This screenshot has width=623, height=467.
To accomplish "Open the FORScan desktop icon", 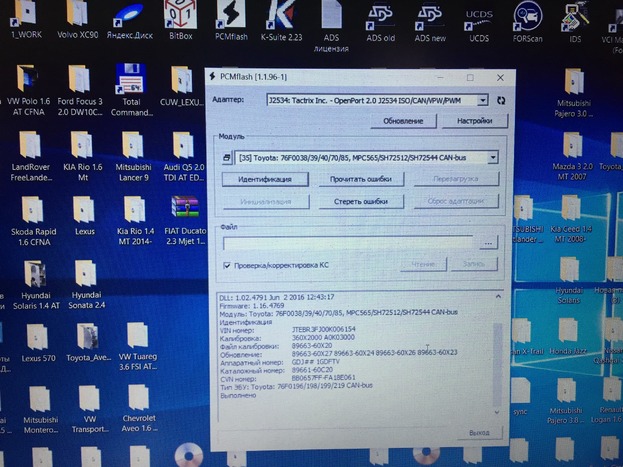I will (x=528, y=18).
